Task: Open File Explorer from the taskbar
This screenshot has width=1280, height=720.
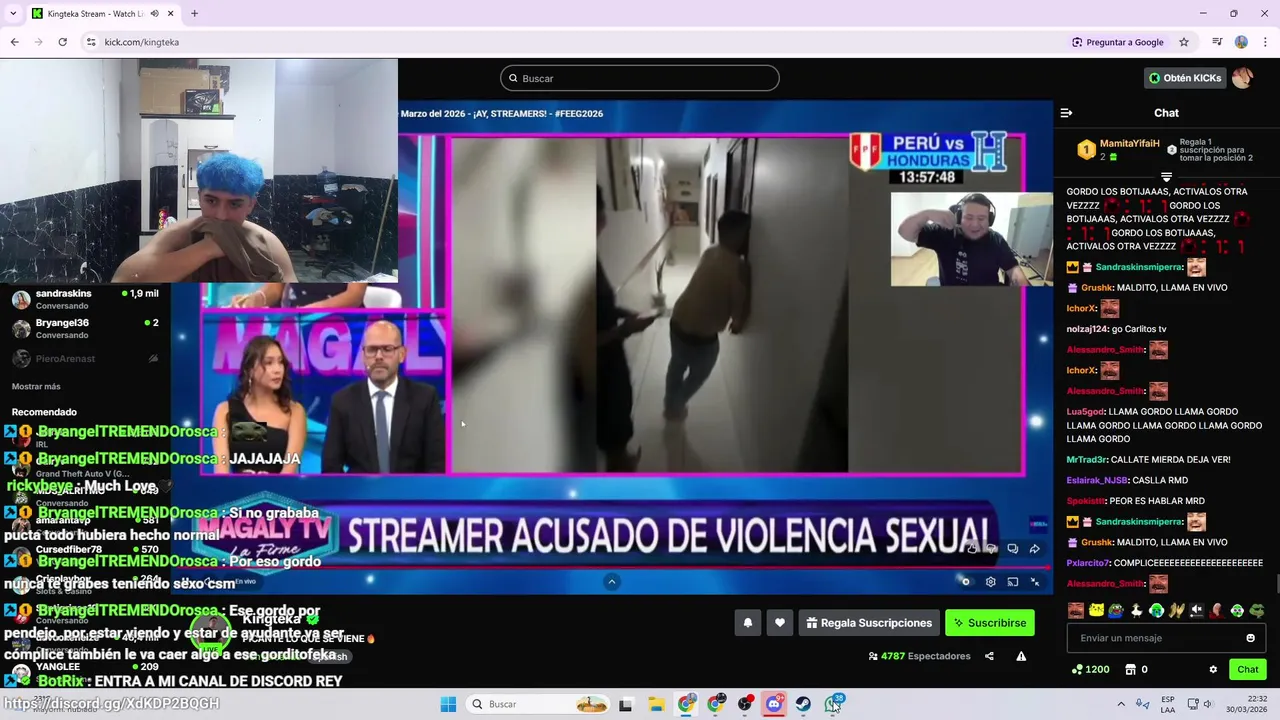Action: click(x=656, y=704)
